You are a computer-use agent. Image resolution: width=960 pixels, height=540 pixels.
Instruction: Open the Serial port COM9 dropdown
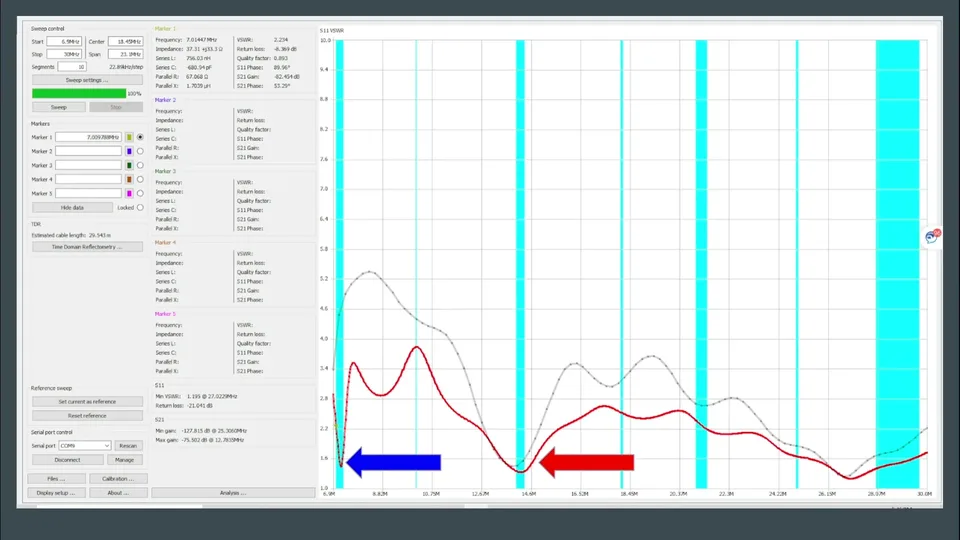coord(84,446)
